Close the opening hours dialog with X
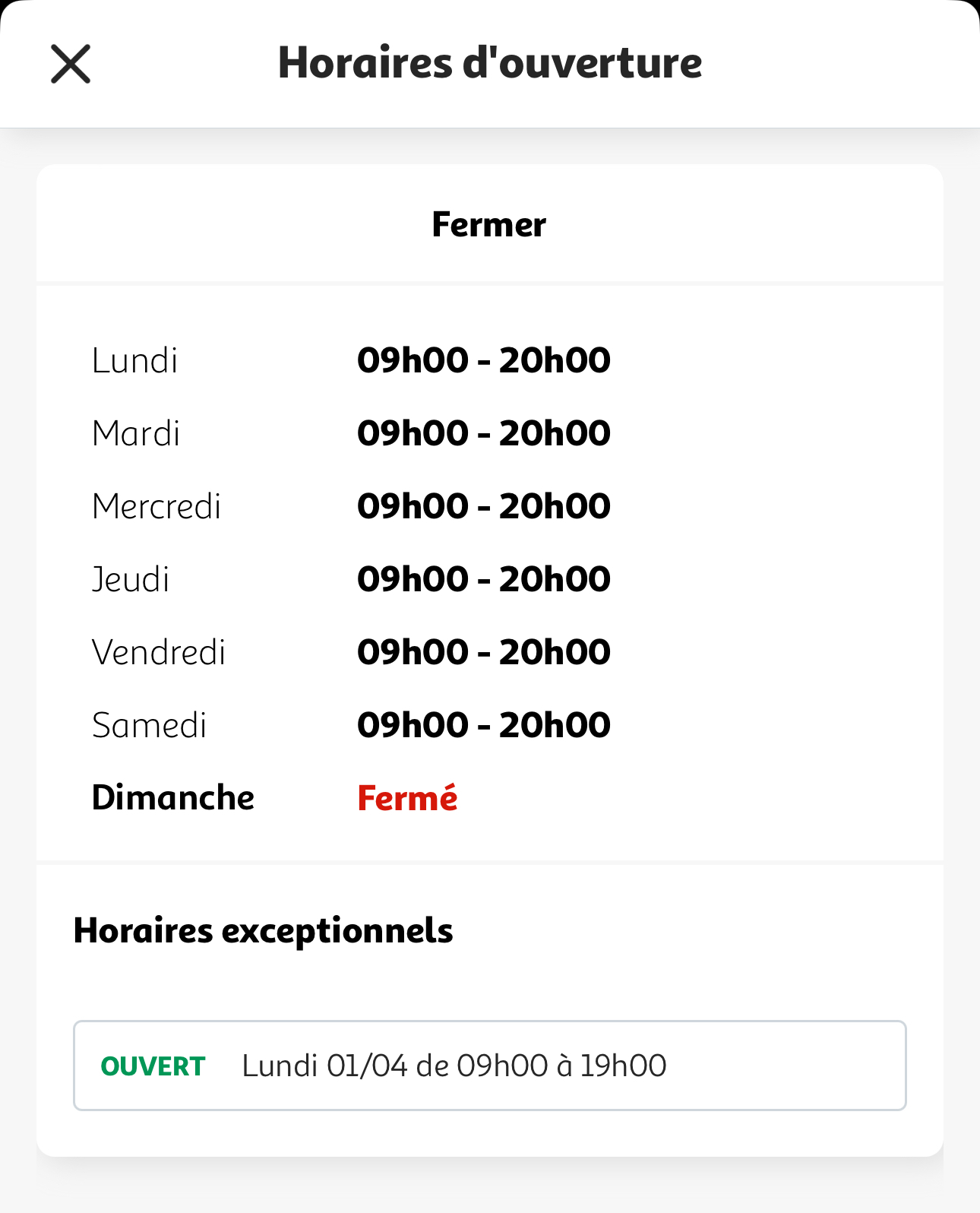980x1213 pixels. click(71, 64)
